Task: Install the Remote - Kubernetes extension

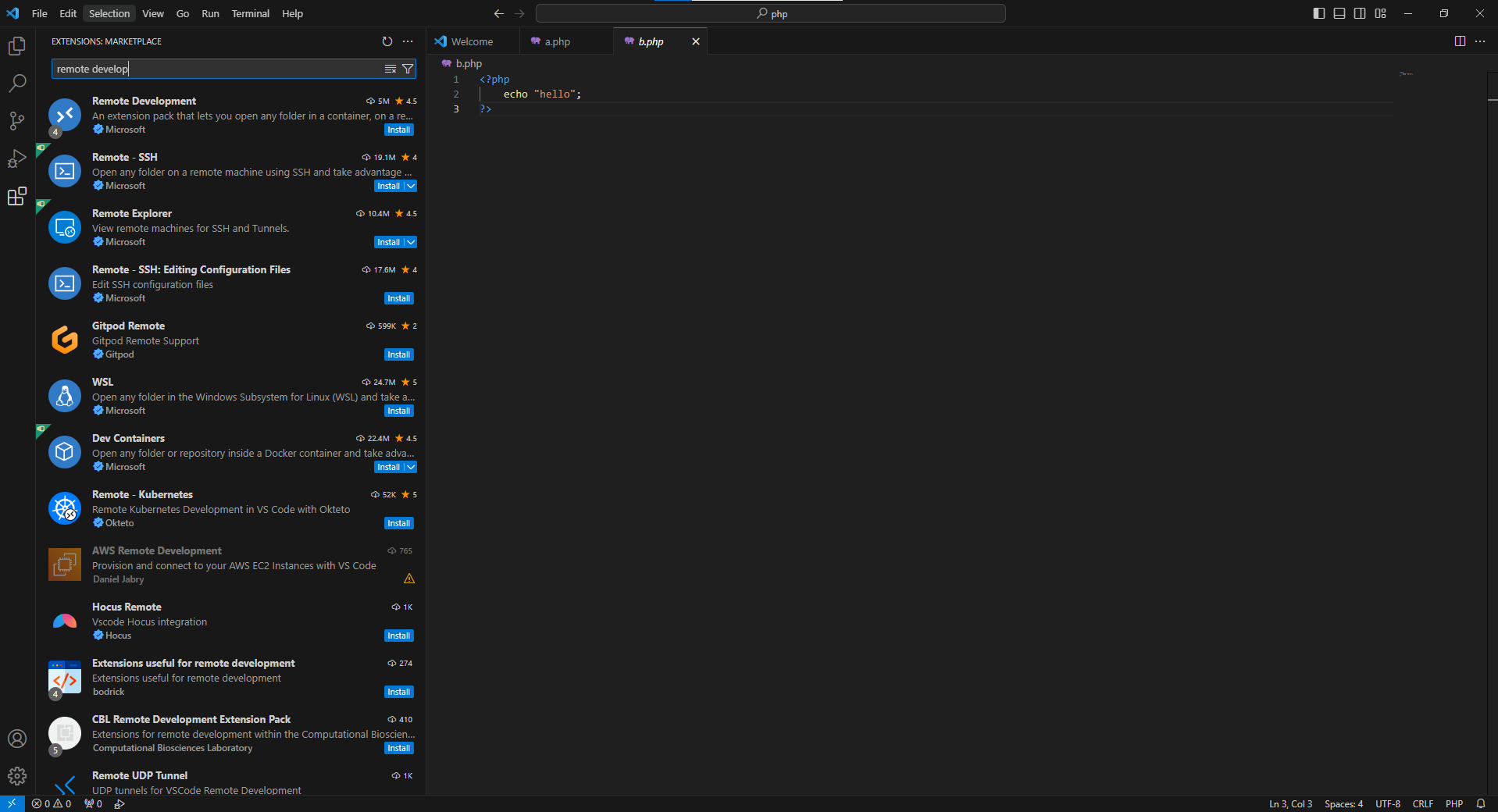Action: point(399,523)
